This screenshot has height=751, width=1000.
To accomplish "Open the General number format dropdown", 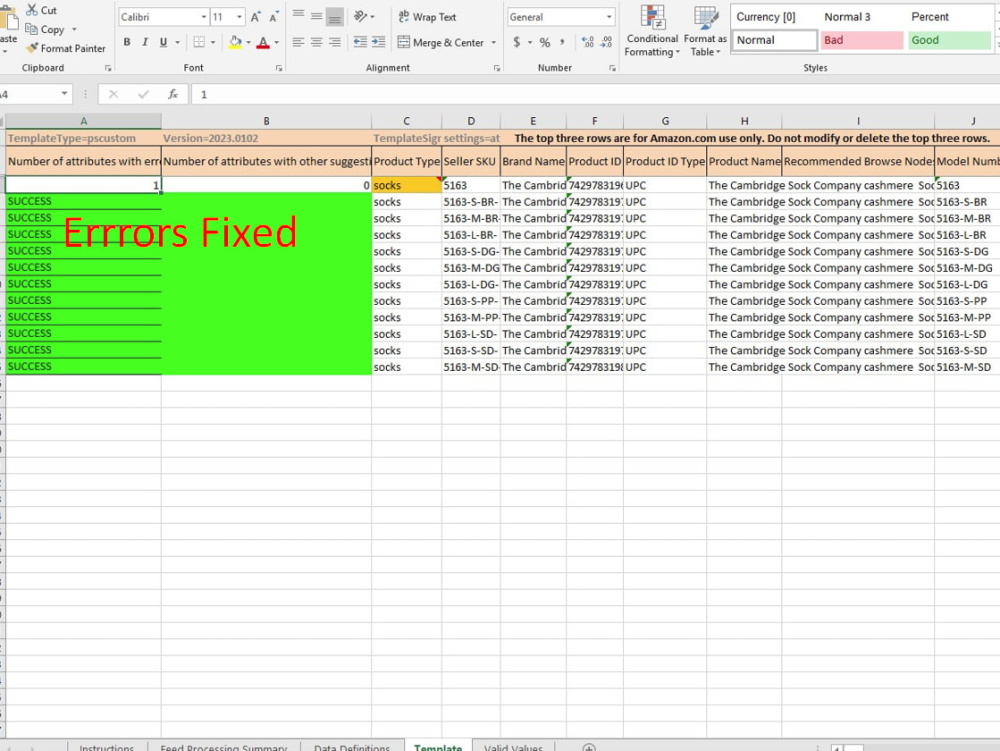I will point(609,17).
